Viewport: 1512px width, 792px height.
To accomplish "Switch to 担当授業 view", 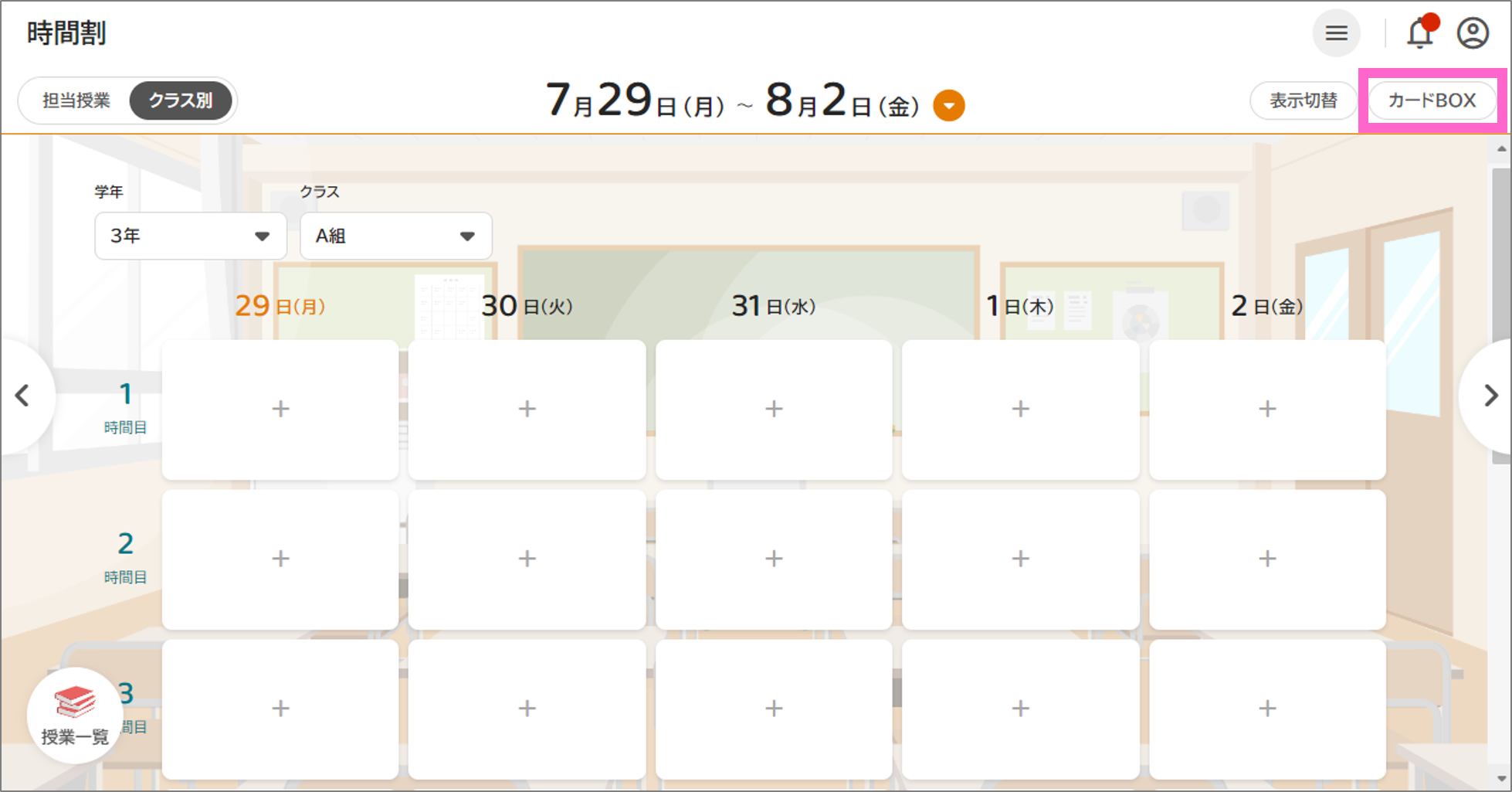I will 76,100.
